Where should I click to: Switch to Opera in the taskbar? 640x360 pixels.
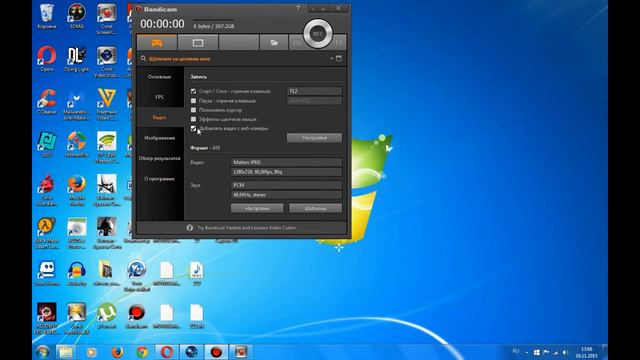pos(167,352)
